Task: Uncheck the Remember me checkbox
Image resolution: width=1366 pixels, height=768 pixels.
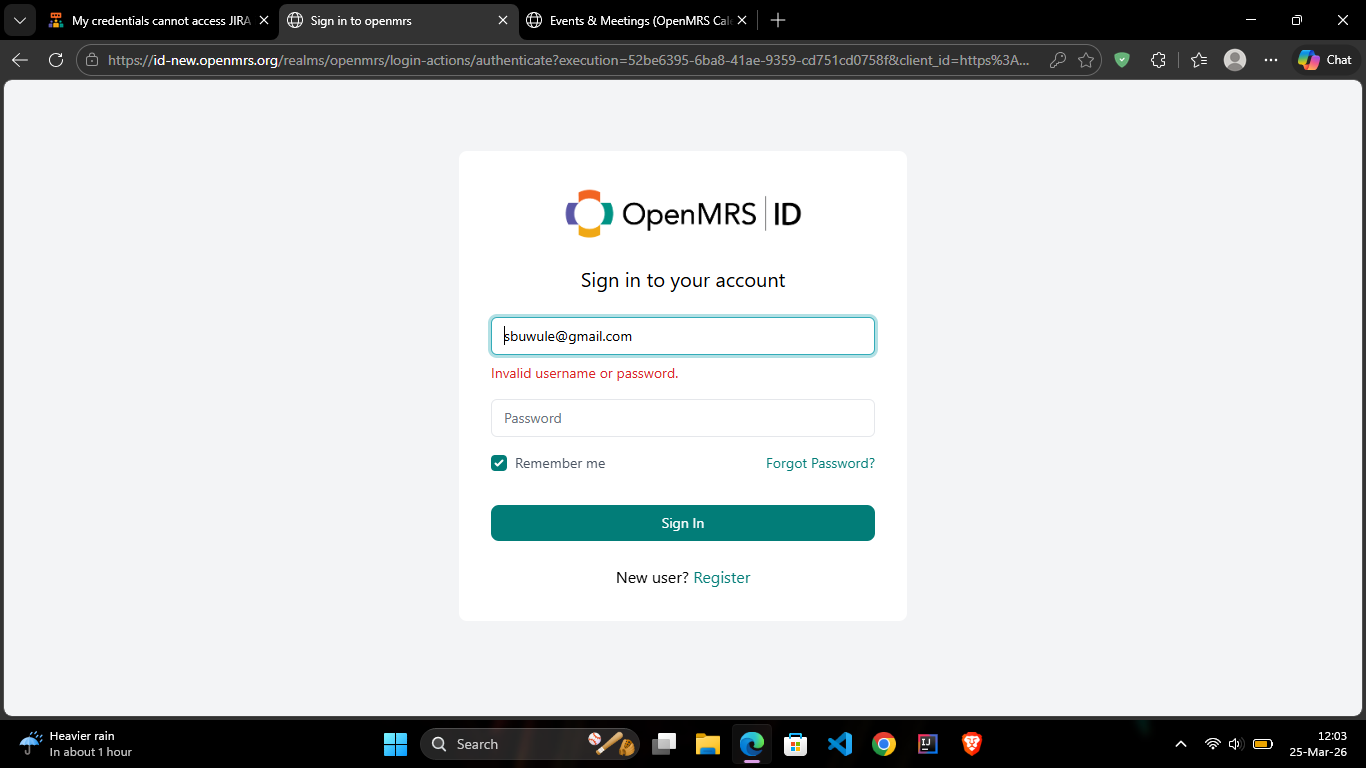Action: [x=499, y=463]
